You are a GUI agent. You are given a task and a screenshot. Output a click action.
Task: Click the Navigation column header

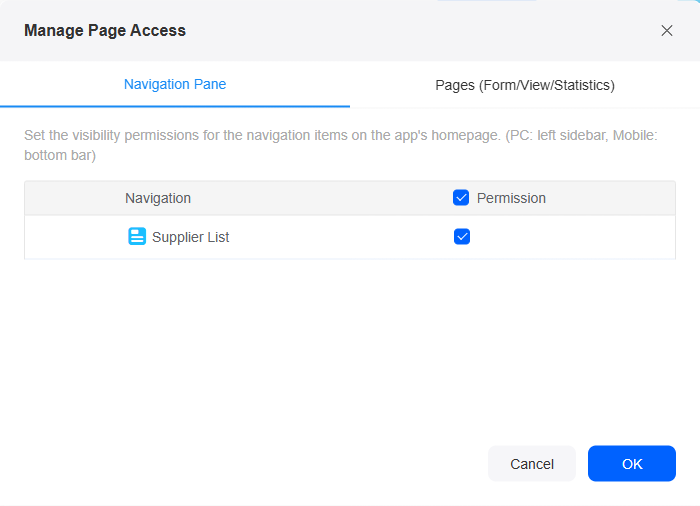click(x=158, y=198)
